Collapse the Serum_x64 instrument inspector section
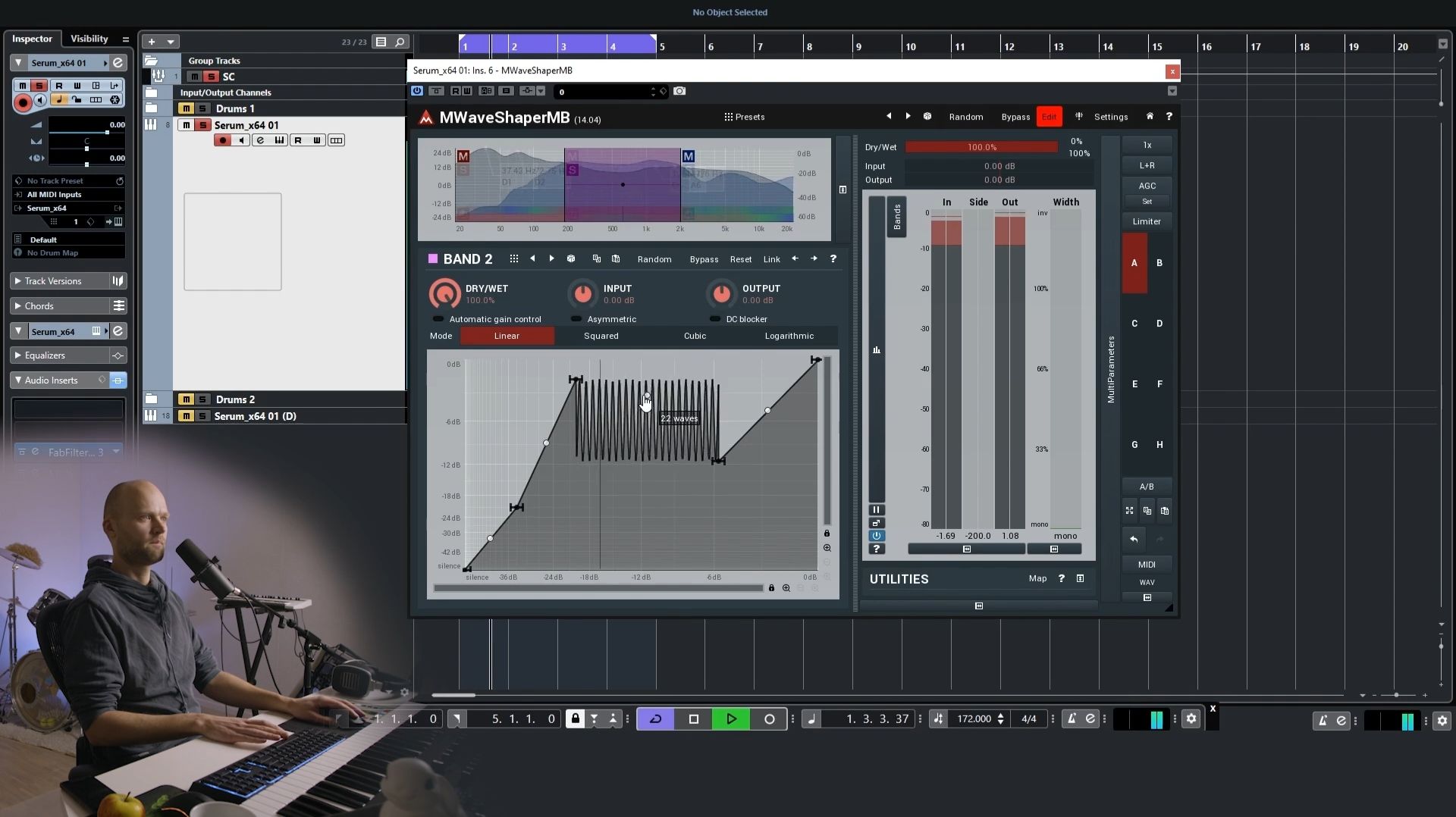1456x817 pixels. click(19, 331)
